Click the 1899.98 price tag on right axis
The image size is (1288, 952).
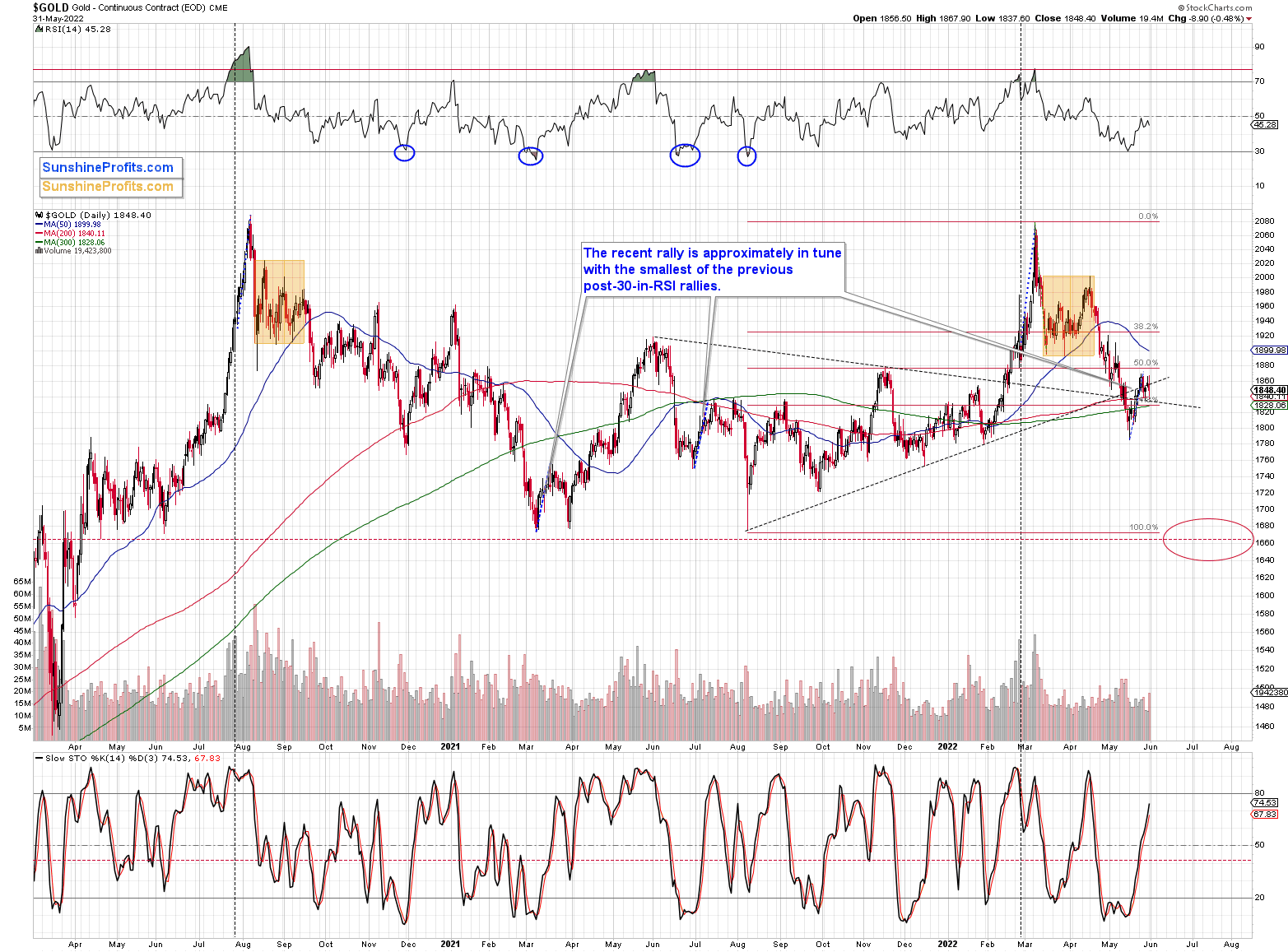1268,350
